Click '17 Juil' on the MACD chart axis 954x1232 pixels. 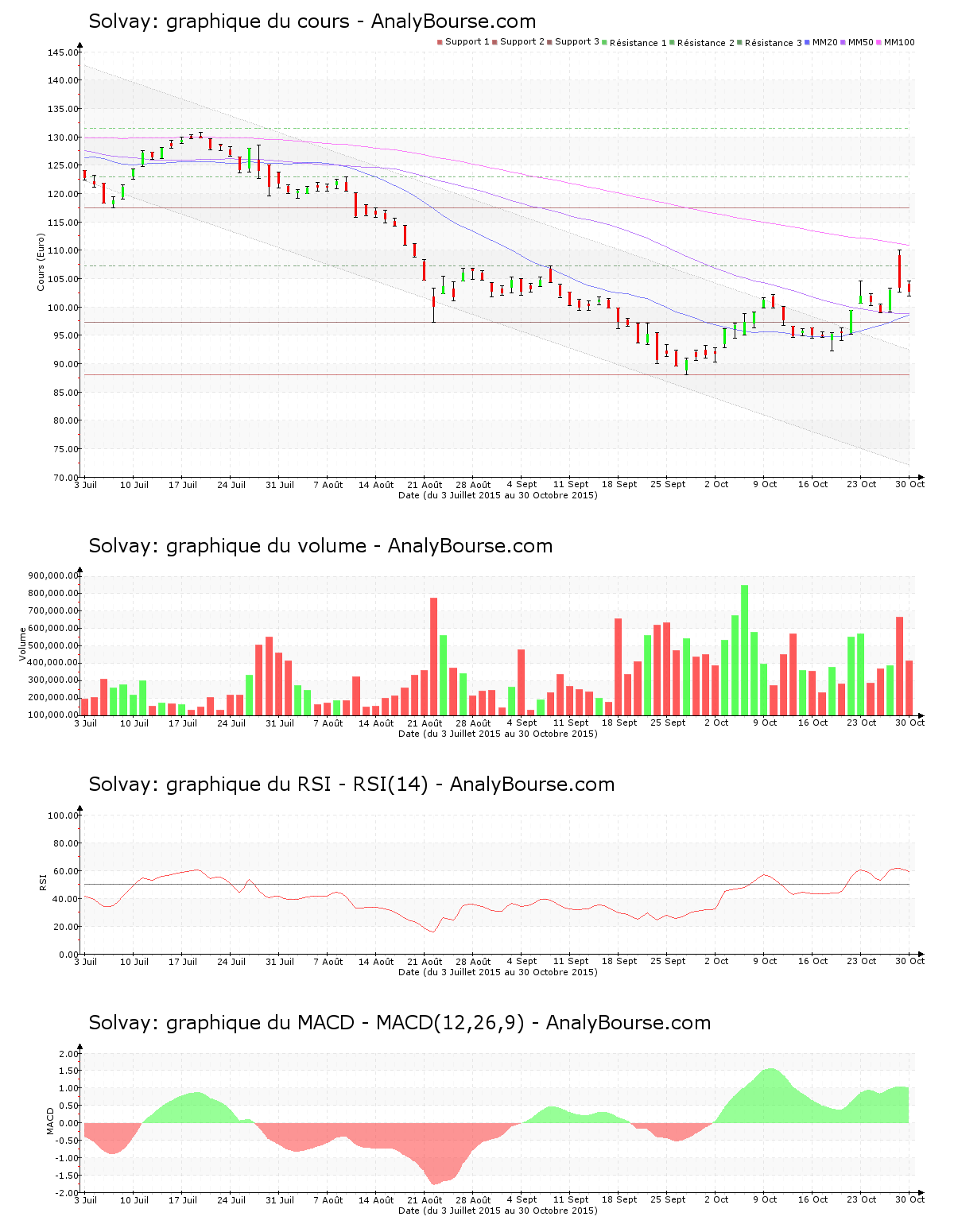click(183, 1200)
